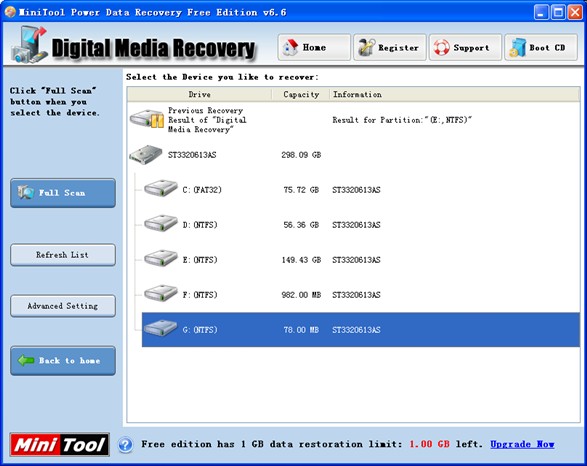Follow the Upgrade Now link
Image resolution: width=587 pixels, height=466 pixels.
tap(522, 444)
